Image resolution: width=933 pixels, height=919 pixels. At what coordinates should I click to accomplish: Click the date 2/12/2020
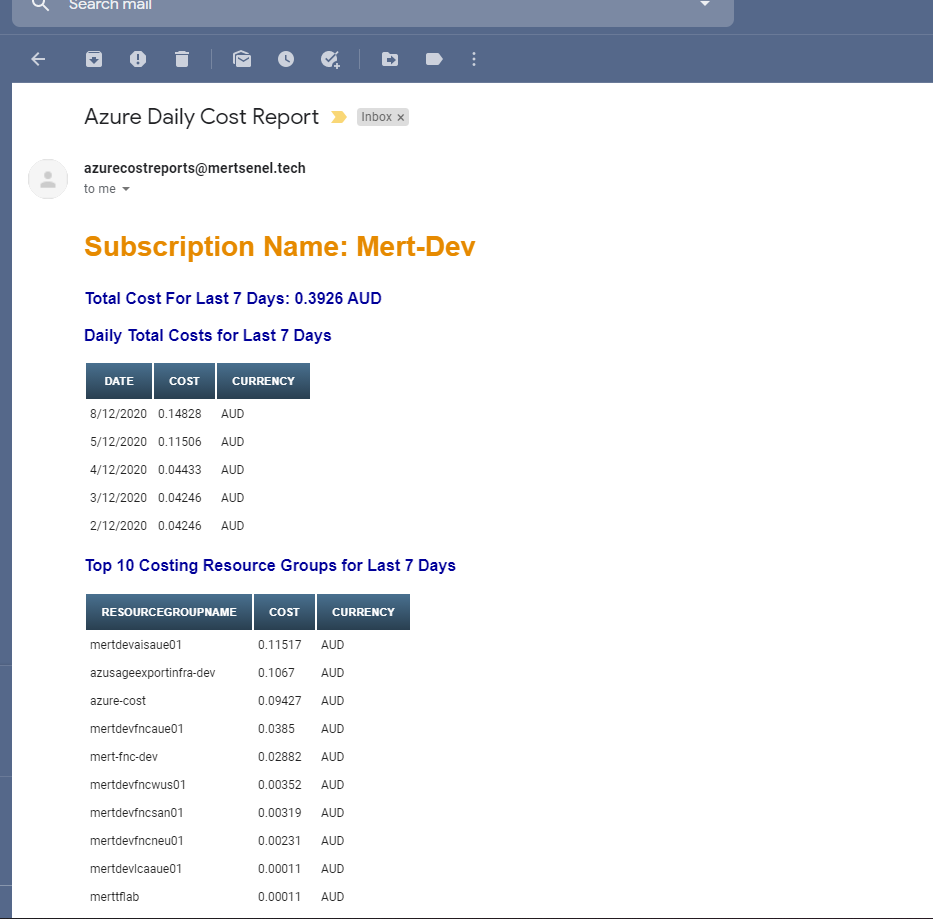coord(118,526)
